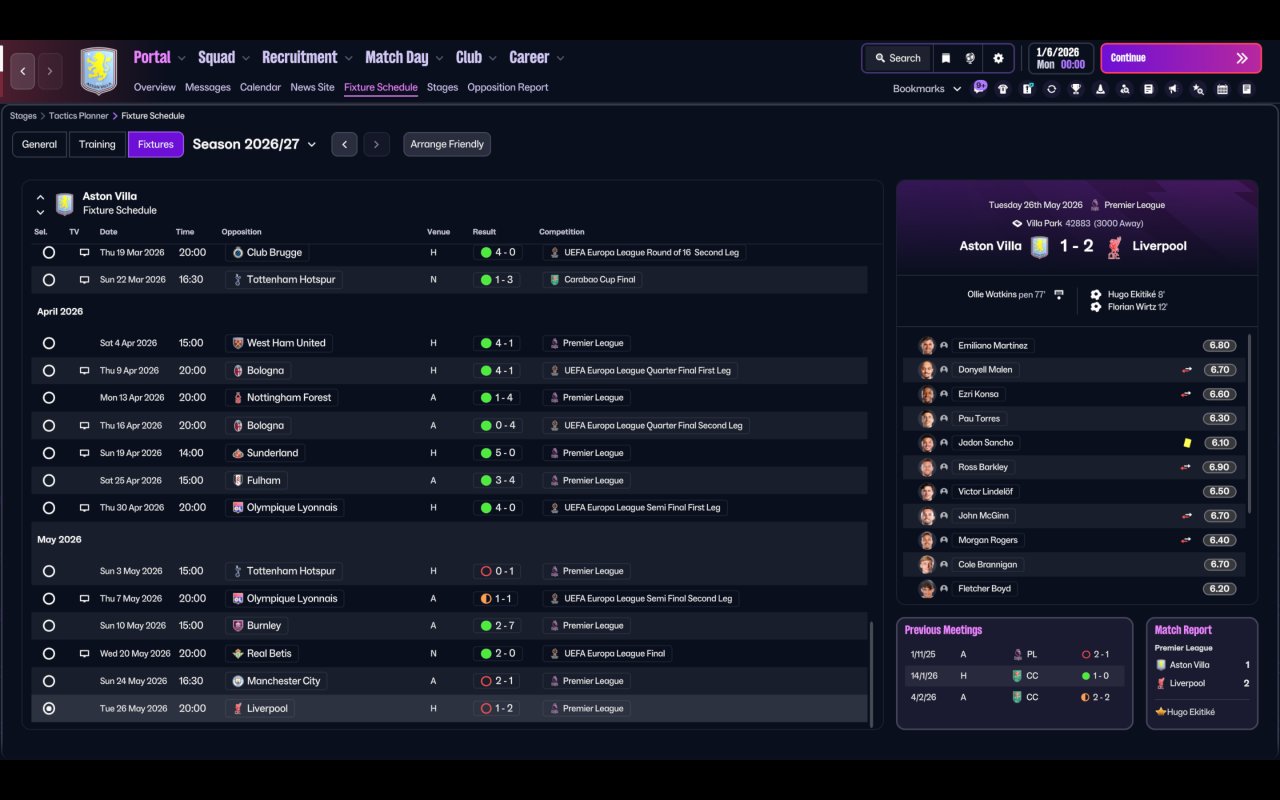Viewport: 1280px width, 800px height.
Task: Click the substitution arrow icon beside Ross Barkley
Action: 1186,467
